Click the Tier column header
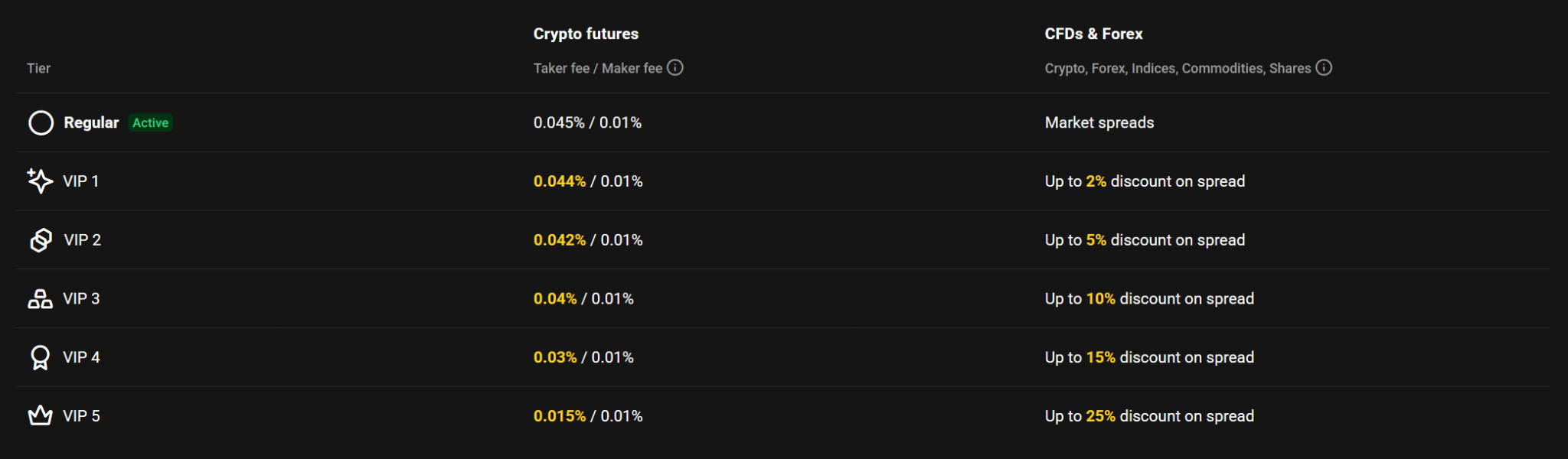 point(38,68)
